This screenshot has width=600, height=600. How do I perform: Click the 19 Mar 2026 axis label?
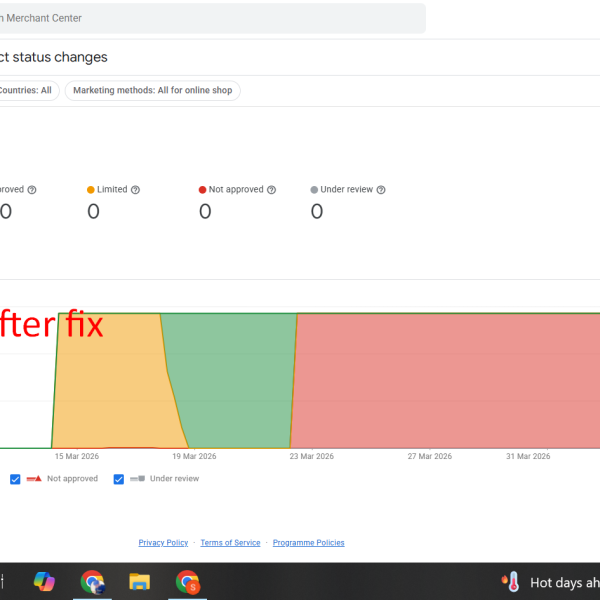(x=194, y=456)
